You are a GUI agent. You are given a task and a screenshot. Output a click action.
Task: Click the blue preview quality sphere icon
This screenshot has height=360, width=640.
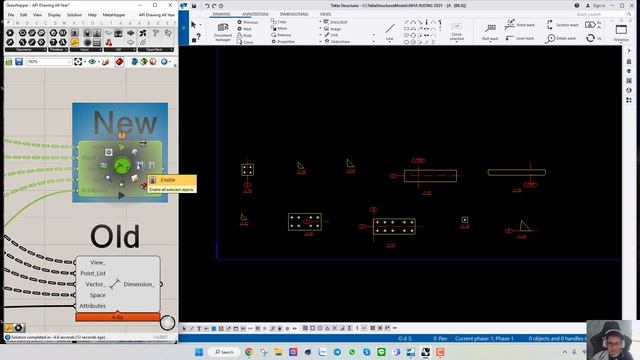click(164, 62)
